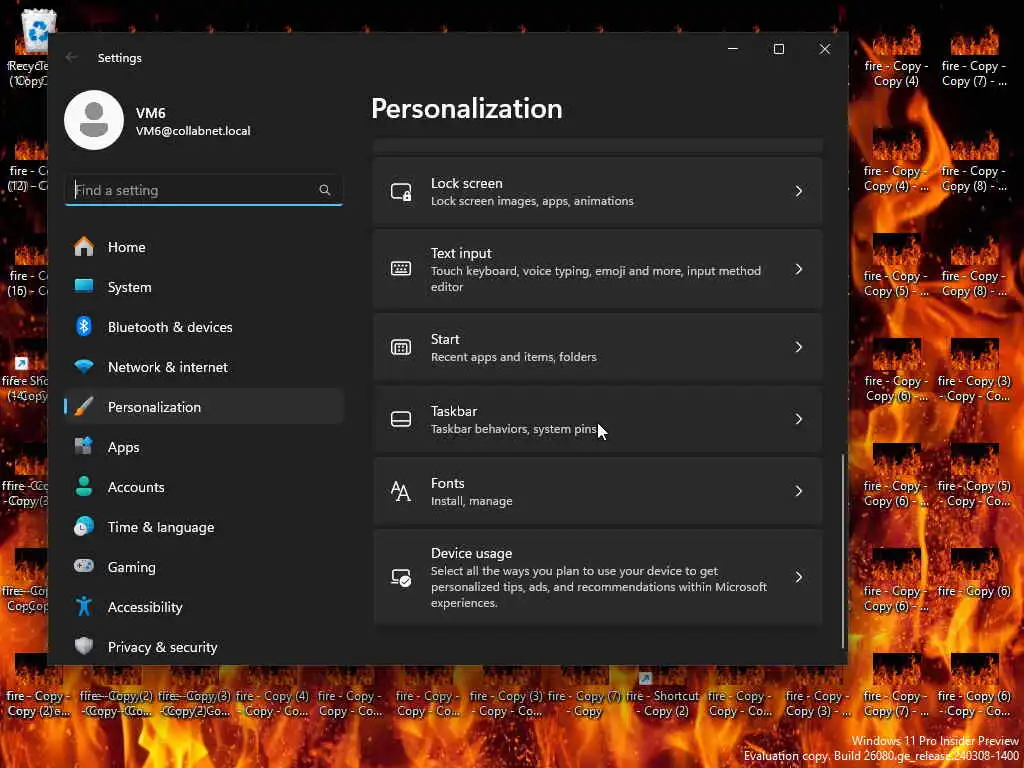The width and height of the screenshot is (1024, 768).
Task: Open Device usage settings
Action: click(598, 577)
